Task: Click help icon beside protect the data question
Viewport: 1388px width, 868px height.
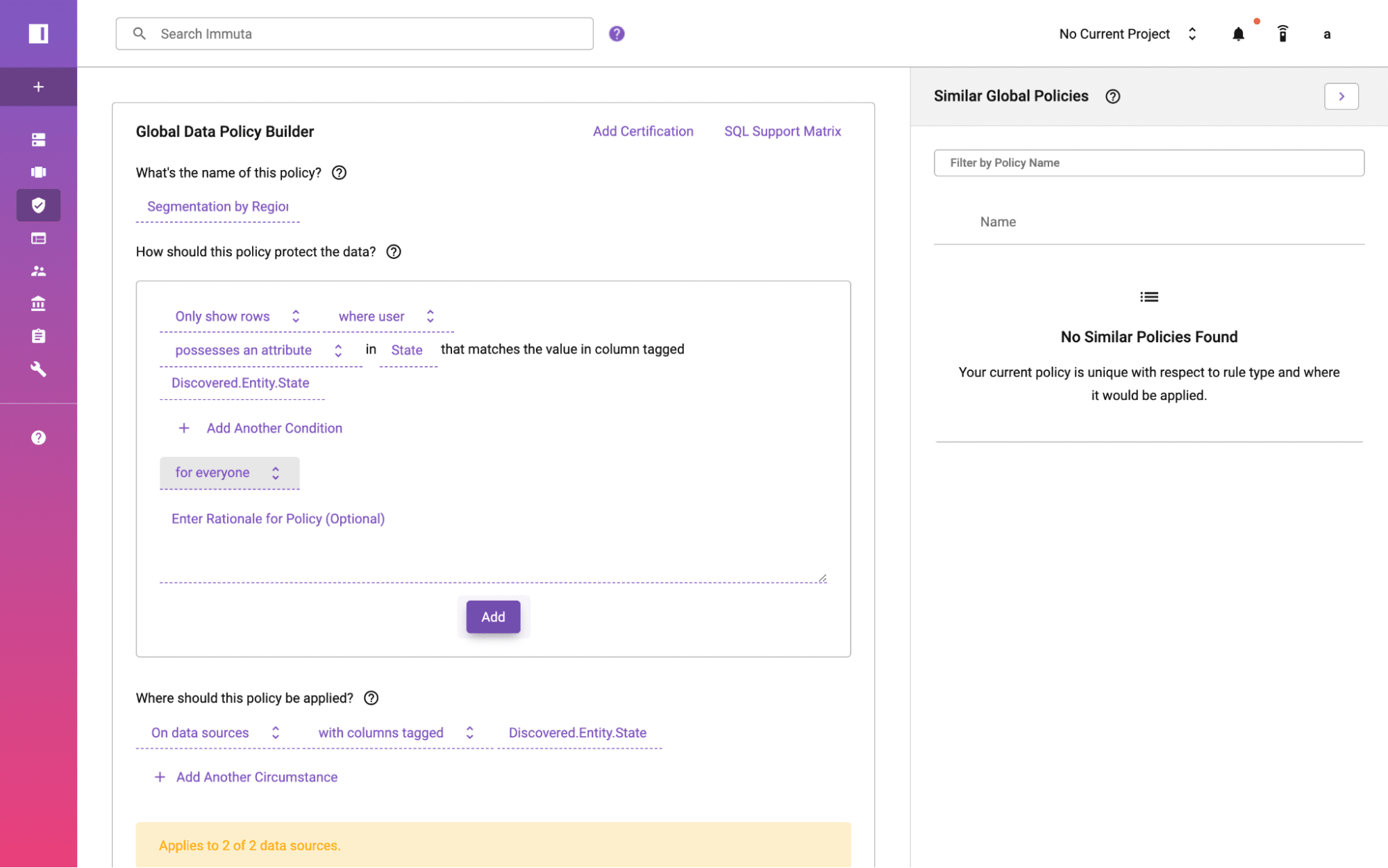Action: (394, 252)
